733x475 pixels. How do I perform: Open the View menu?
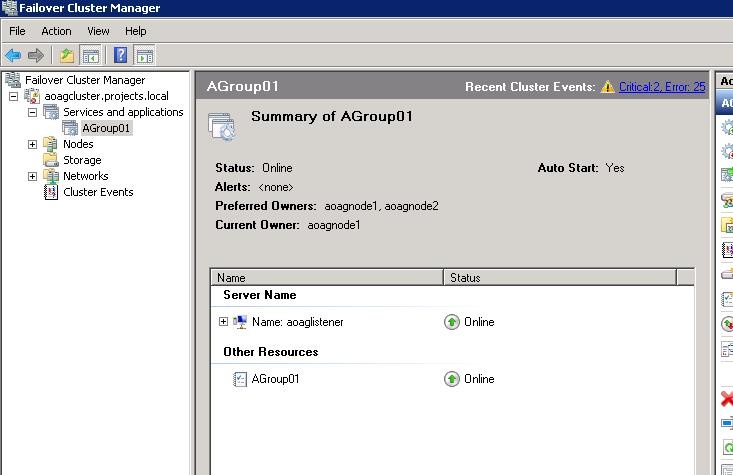coord(98,31)
